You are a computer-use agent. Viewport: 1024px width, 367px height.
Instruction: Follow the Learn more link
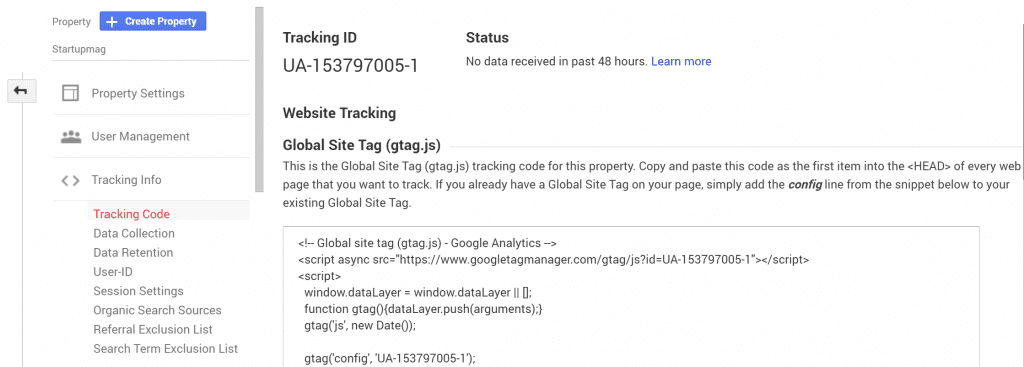coord(681,61)
